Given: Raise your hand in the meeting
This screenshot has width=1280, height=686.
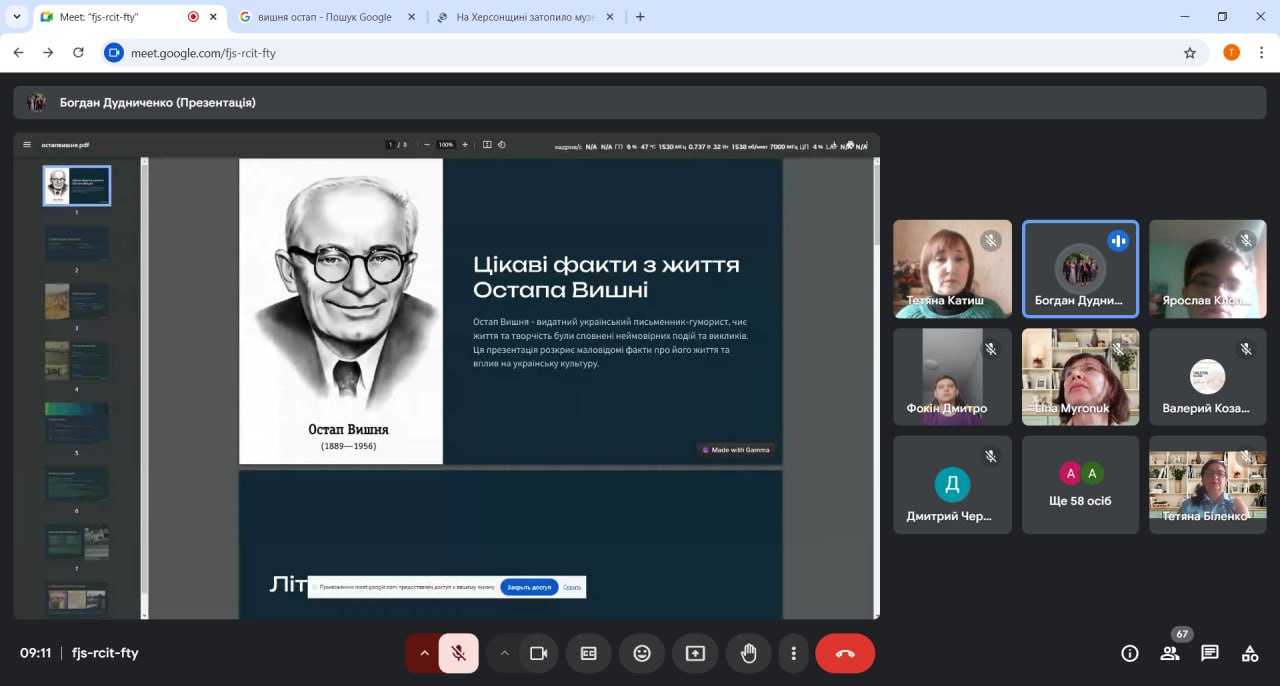Looking at the screenshot, I should coord(748,653).
